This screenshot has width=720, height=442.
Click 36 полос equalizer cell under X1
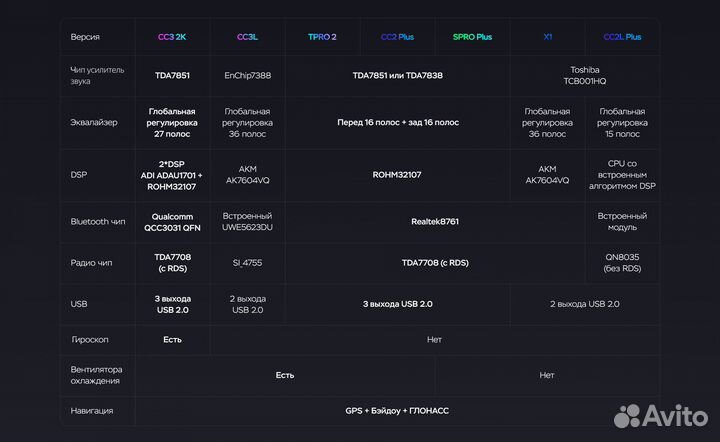(x=547, y=123)
